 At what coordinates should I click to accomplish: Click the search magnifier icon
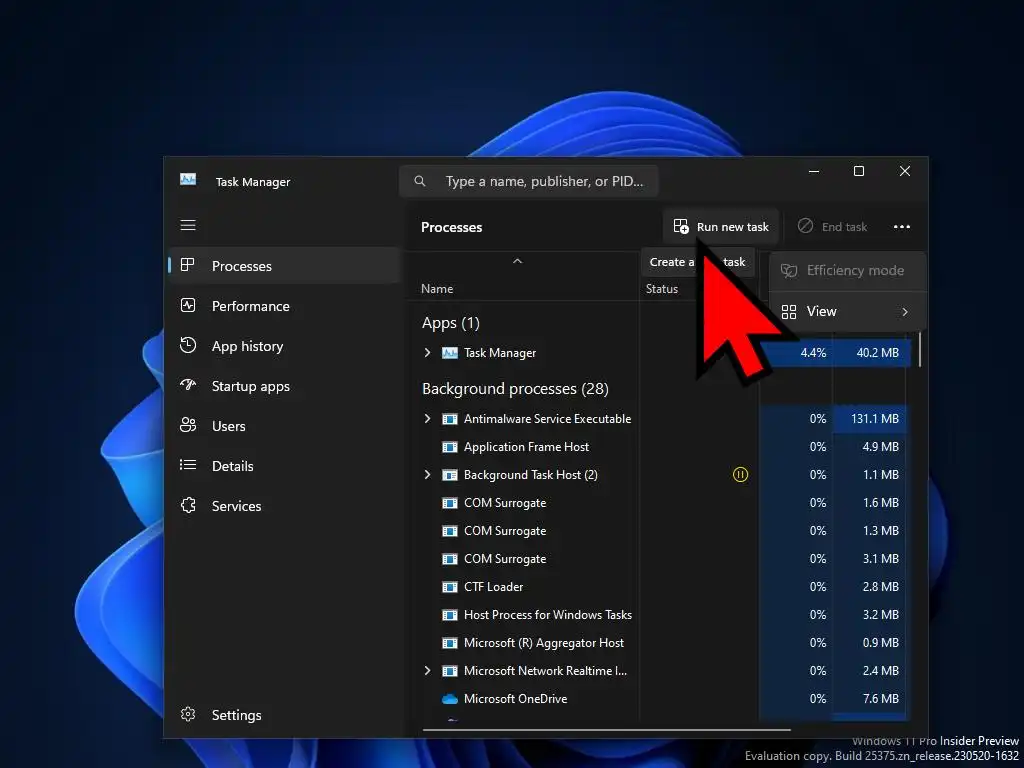pos(420,181)
